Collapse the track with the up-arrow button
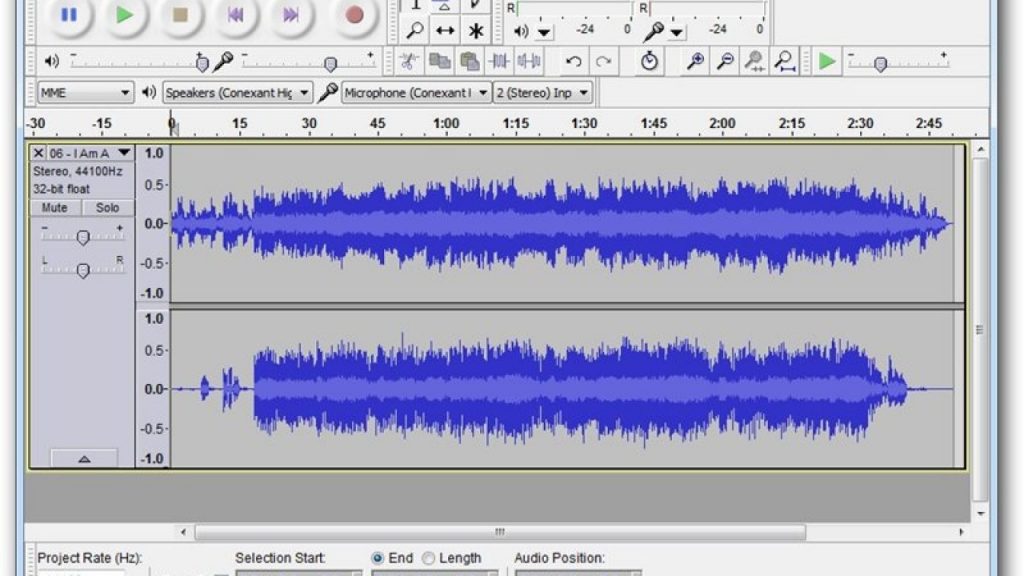Image resolution: width=1024 pixels, height=576 pixels. [84, 458]
